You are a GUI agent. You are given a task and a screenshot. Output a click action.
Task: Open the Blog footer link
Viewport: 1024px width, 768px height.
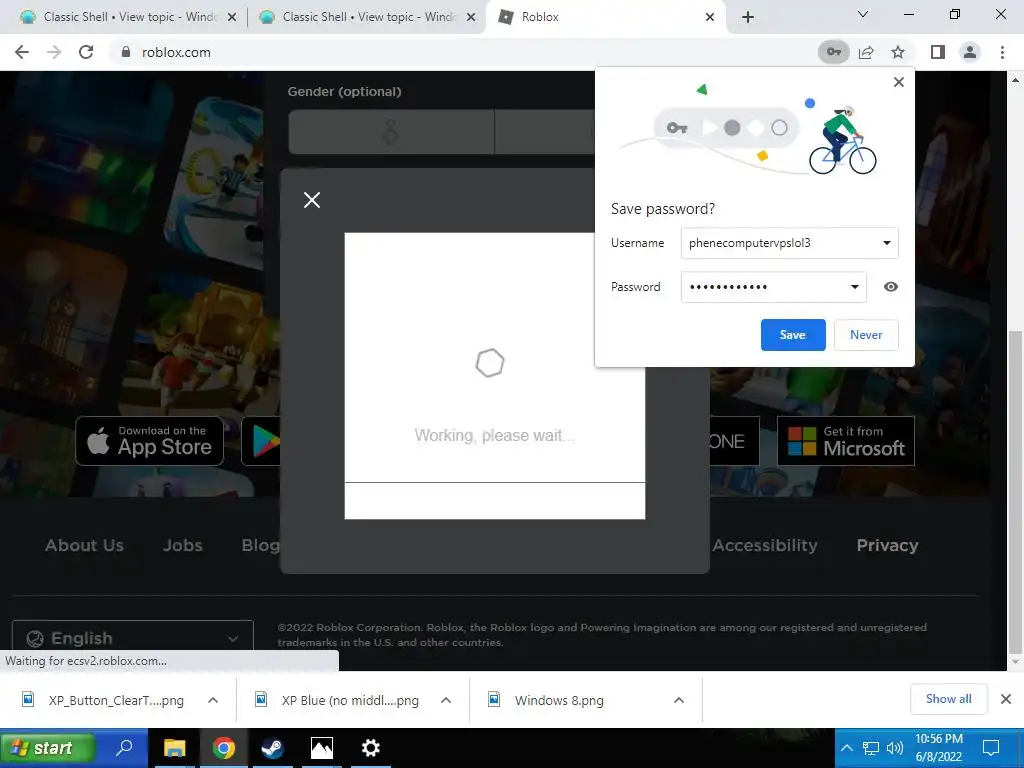tap(261, 545)
